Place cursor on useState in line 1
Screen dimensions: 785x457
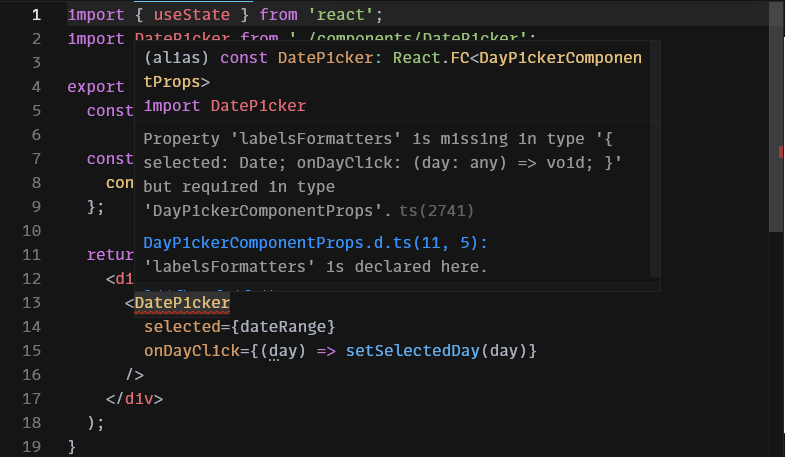(192, 15)
